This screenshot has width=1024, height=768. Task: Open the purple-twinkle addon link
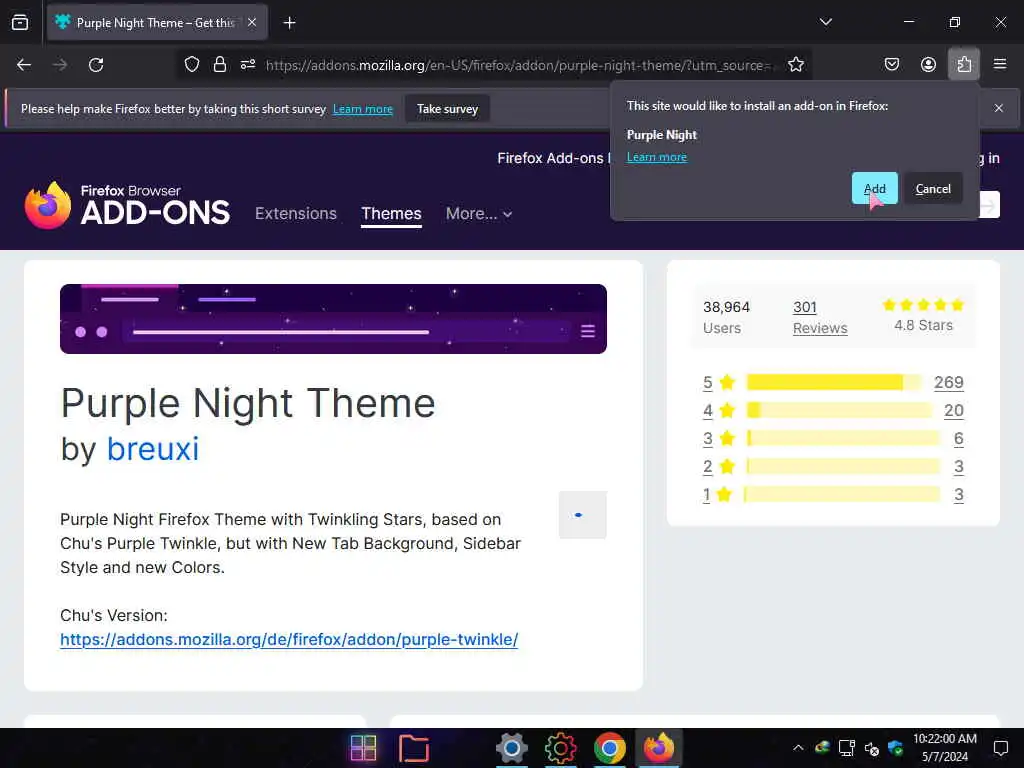289,639
